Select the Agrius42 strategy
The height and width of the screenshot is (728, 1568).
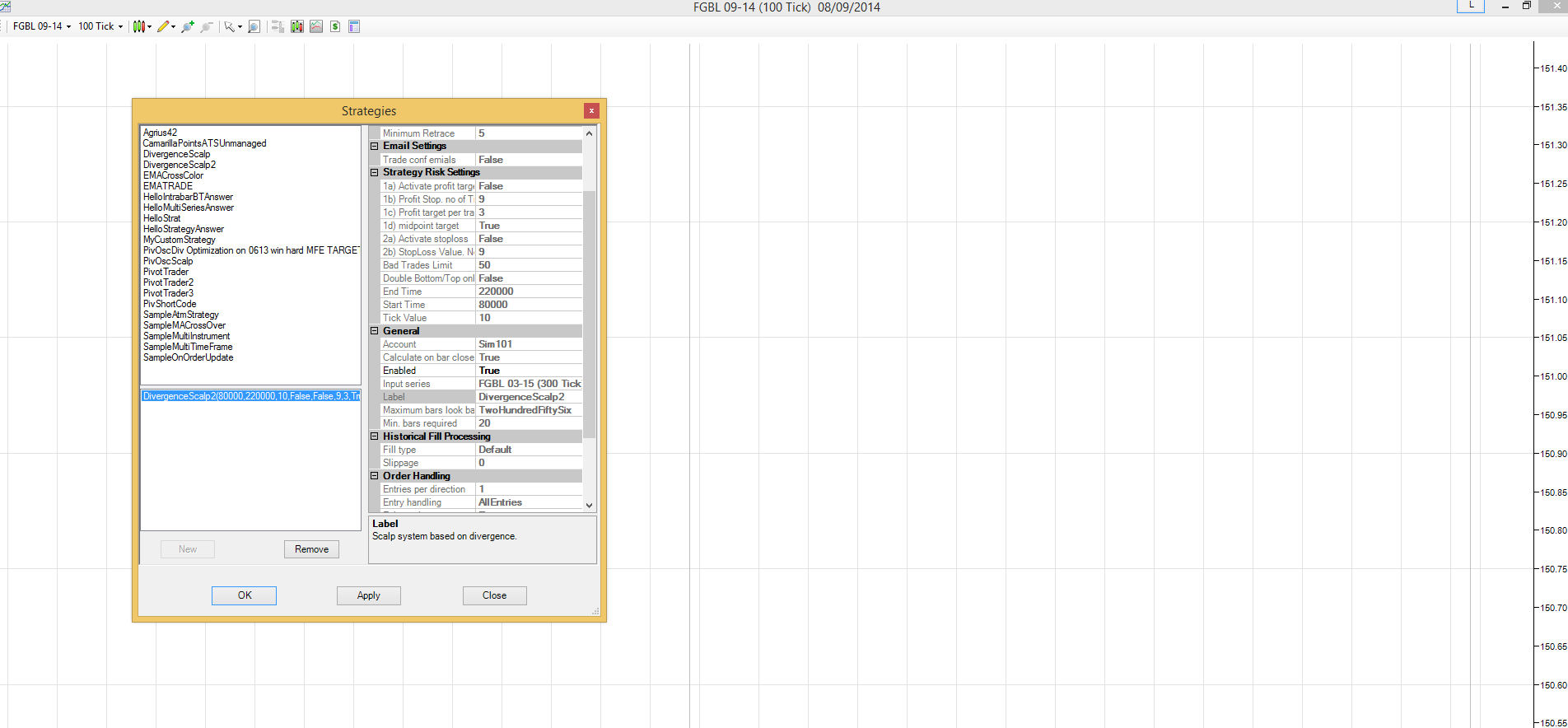pyautogui.click(x=160, y=133)
